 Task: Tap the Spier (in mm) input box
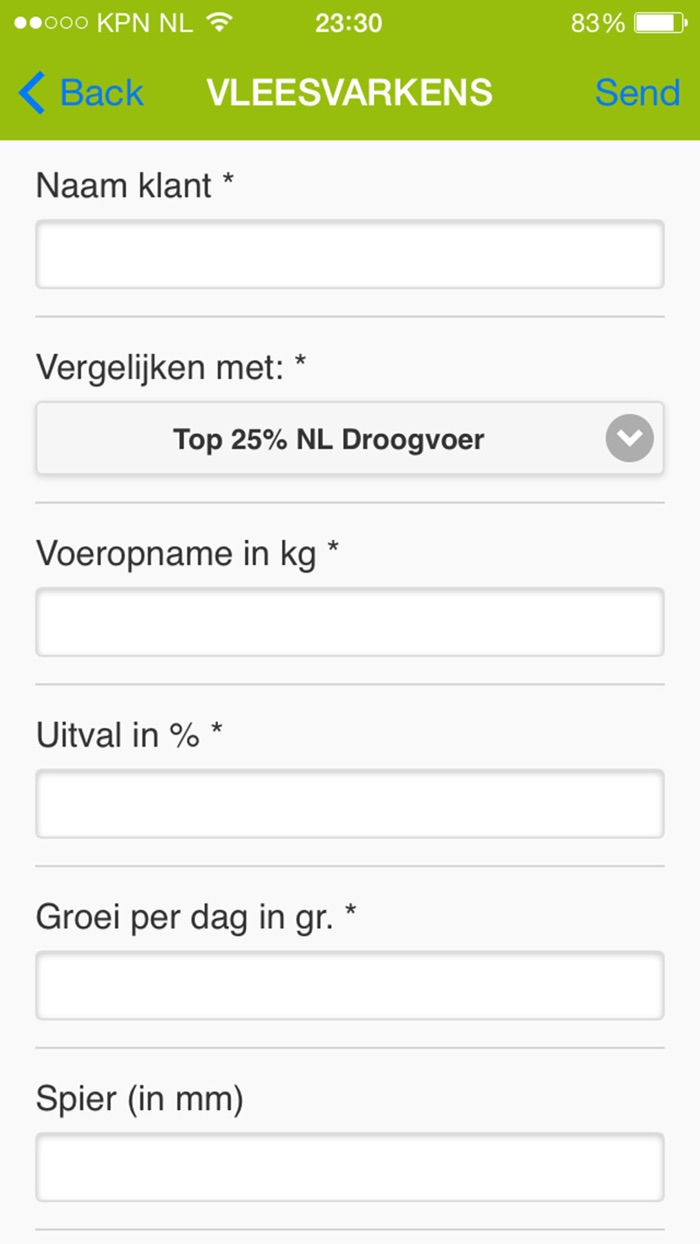pos(349,1167)
